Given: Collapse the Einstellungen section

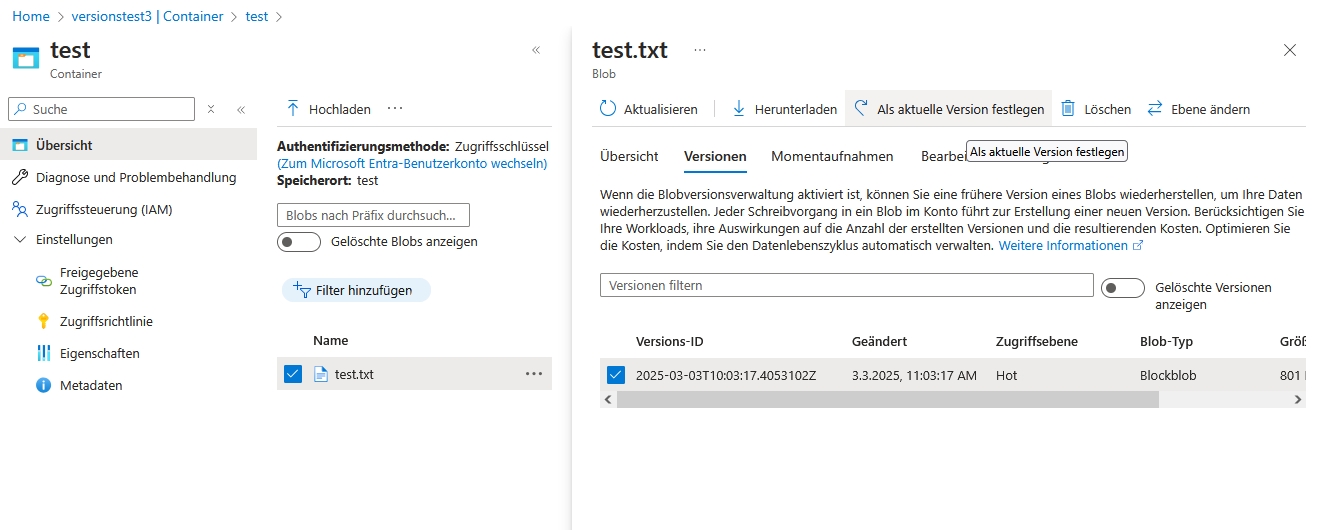Looking at the screenshot, I should [x=20, y=240].
